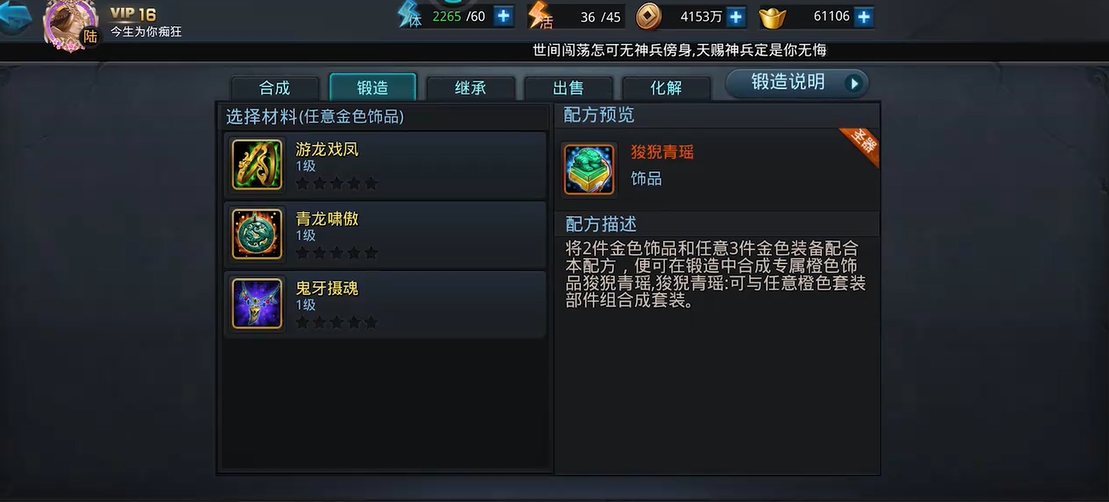This screenshot has height=502, width=1109.
Task: Switch to the 出售 tab
Action: (568, 88)
